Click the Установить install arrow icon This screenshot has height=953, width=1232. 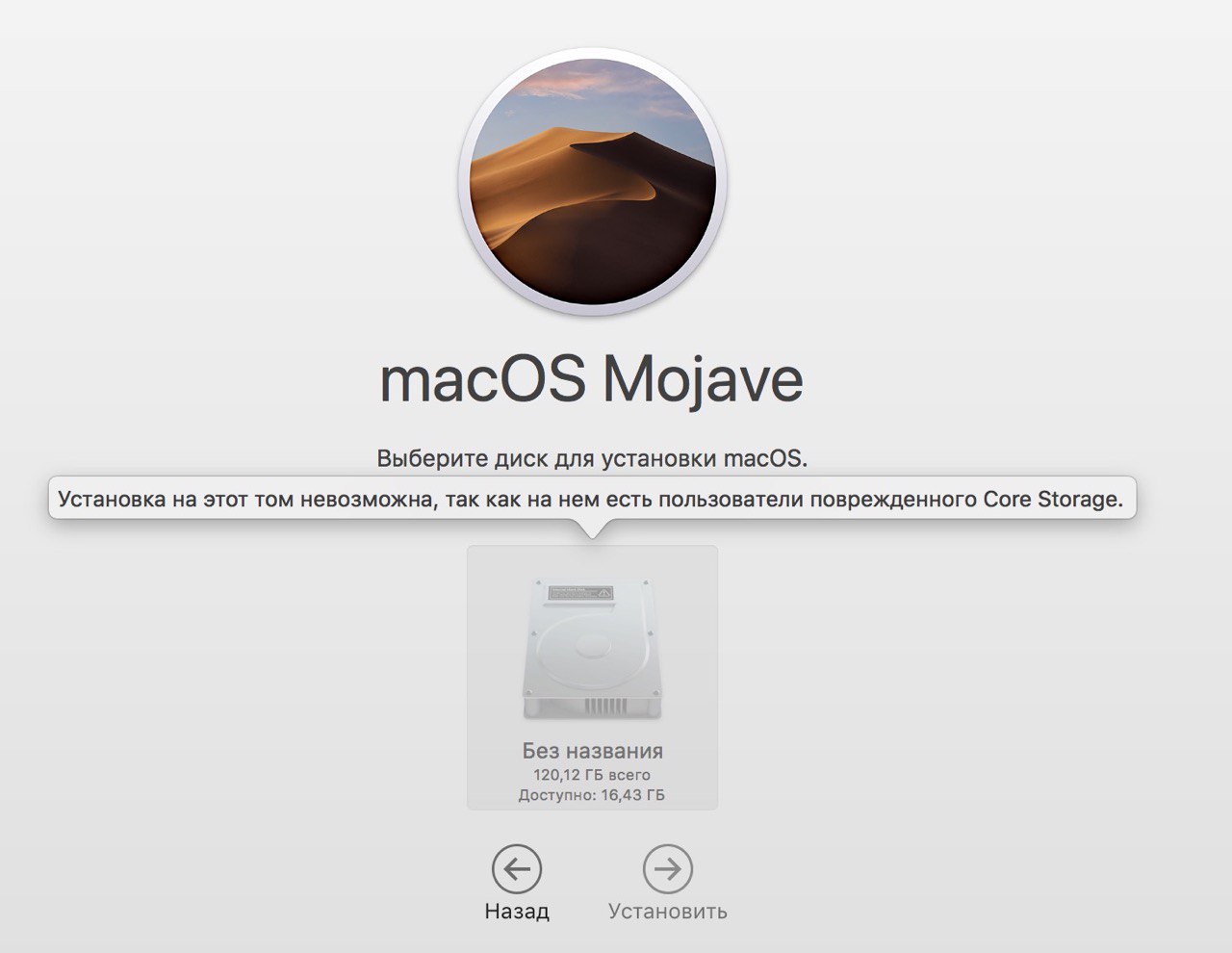click(x=667, y=869)
